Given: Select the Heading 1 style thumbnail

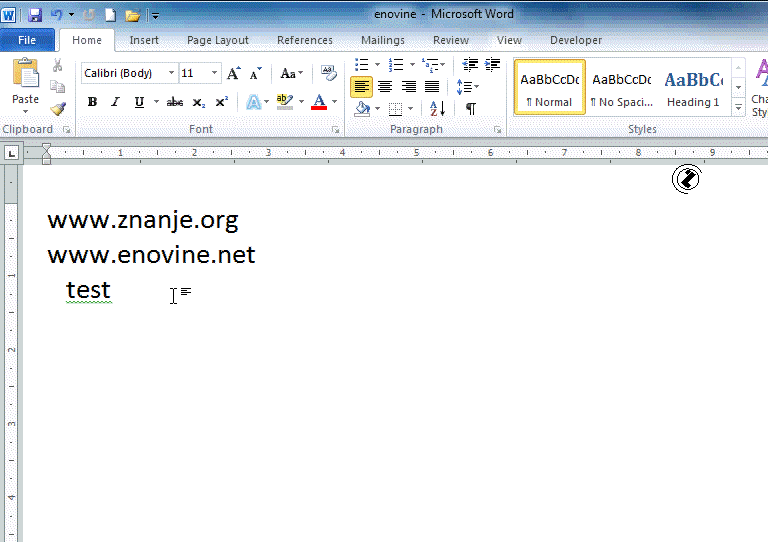Looking at the screenshot, I should pos(693,87).
